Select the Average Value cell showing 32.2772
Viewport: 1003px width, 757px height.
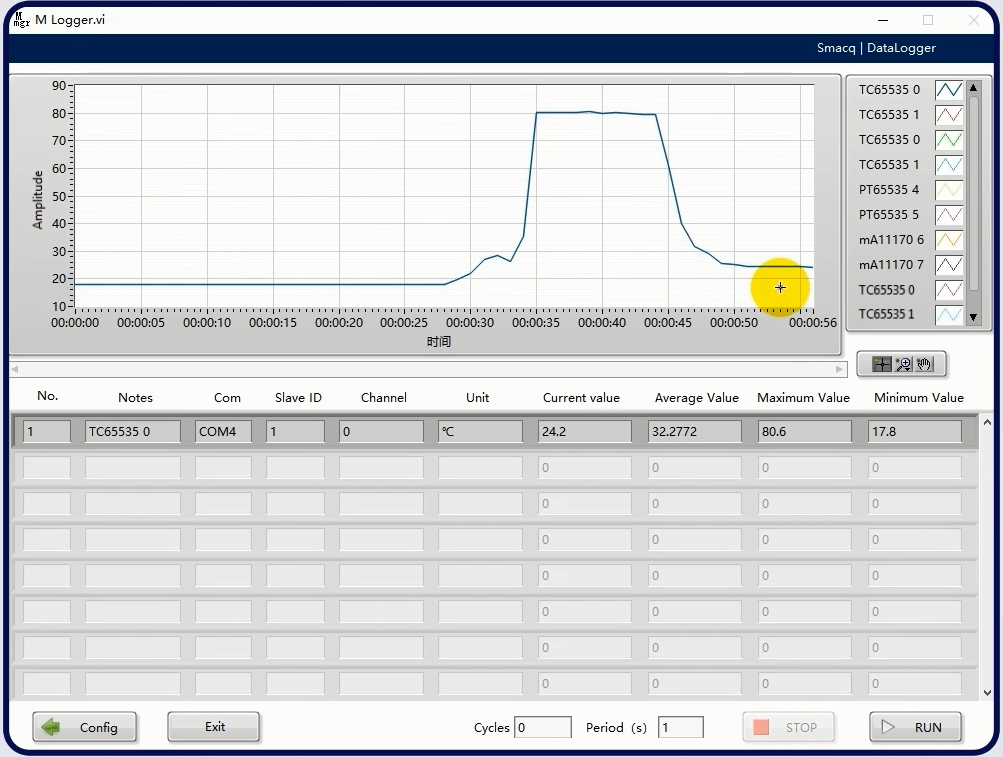(695, 431)
